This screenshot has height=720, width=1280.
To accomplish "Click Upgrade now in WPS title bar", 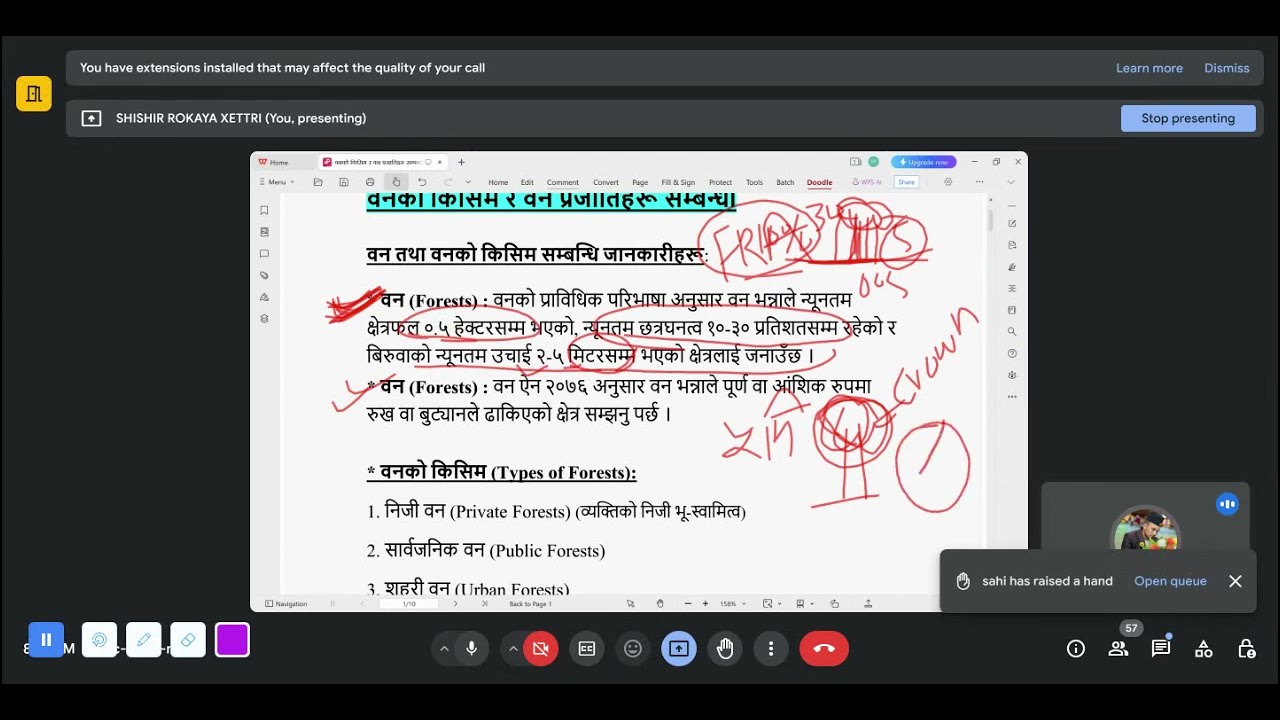I will [x=923, y=162].
